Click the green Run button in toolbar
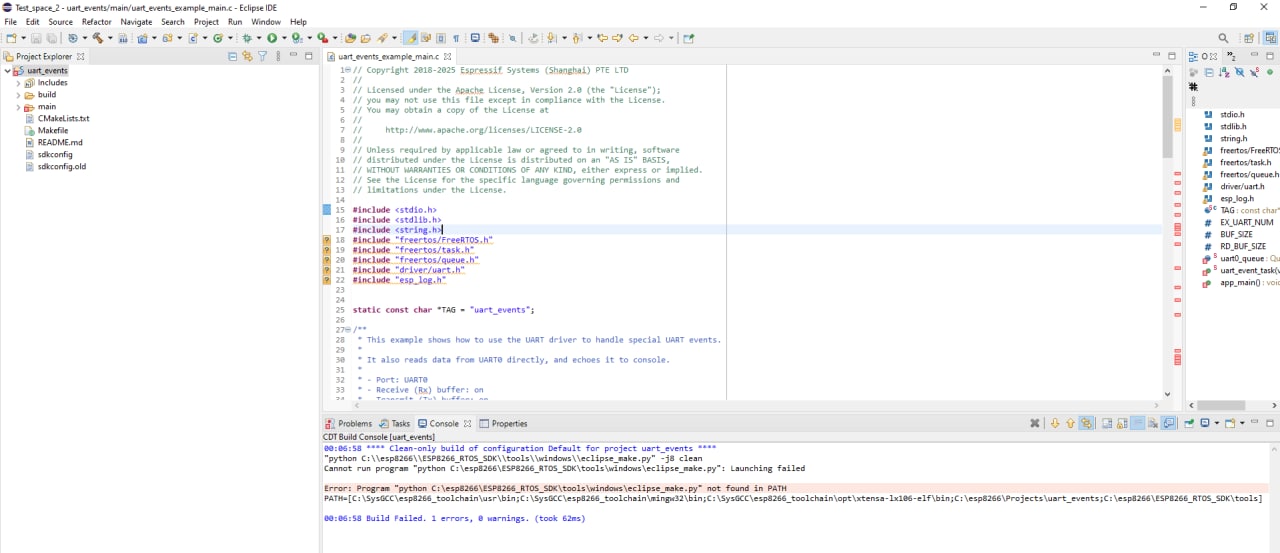The width and height of the screenshot is (1280, 553). pyautogui.click(x=271, y=38)
